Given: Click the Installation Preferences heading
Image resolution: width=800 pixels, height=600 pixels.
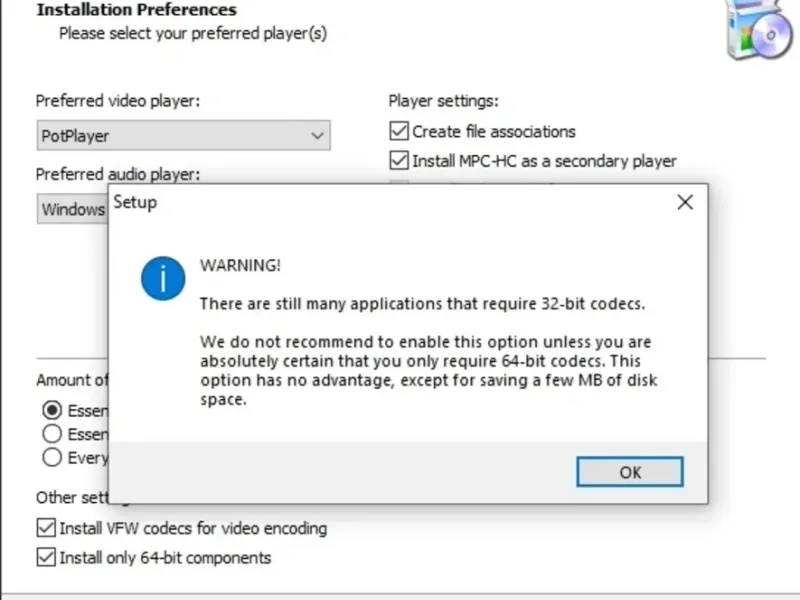Looking at the screenshot, I should [136, 10].
